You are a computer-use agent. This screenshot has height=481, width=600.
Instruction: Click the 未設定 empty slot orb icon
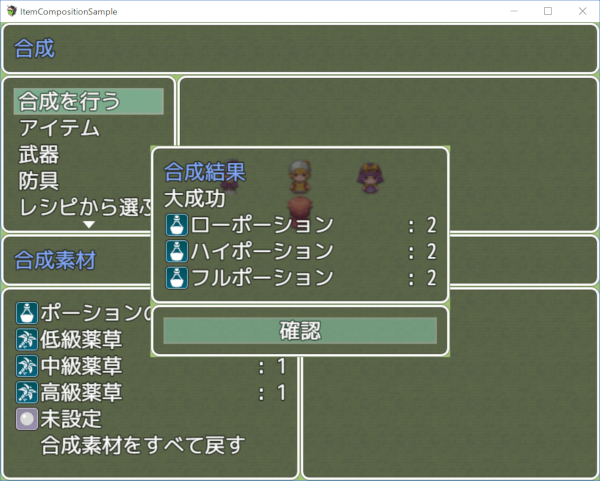click(x=27, y=418)
